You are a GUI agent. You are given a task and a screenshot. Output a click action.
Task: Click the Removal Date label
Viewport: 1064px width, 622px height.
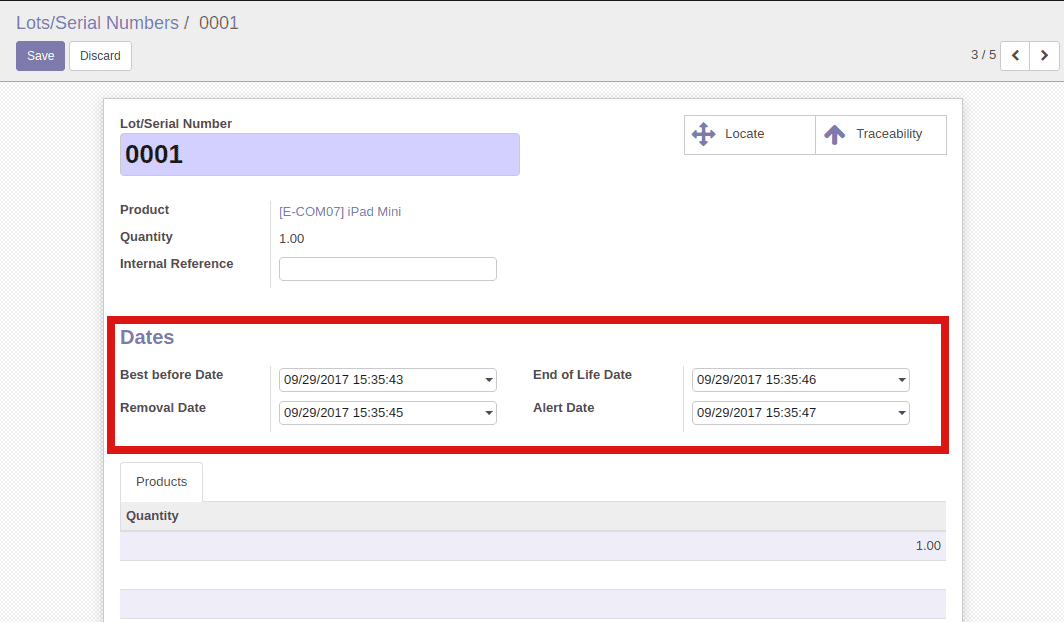tap(163, 408)
